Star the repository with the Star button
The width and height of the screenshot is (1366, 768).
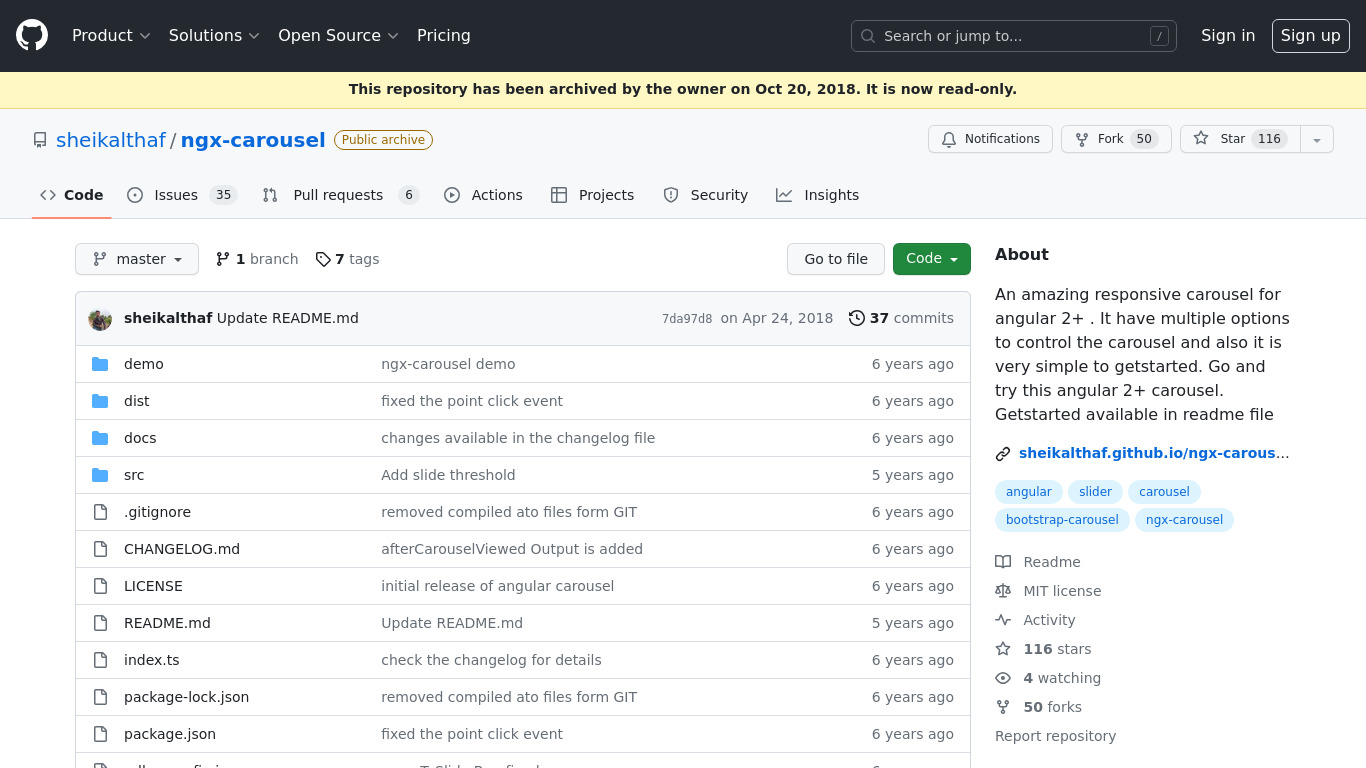tap(1240, 139)
